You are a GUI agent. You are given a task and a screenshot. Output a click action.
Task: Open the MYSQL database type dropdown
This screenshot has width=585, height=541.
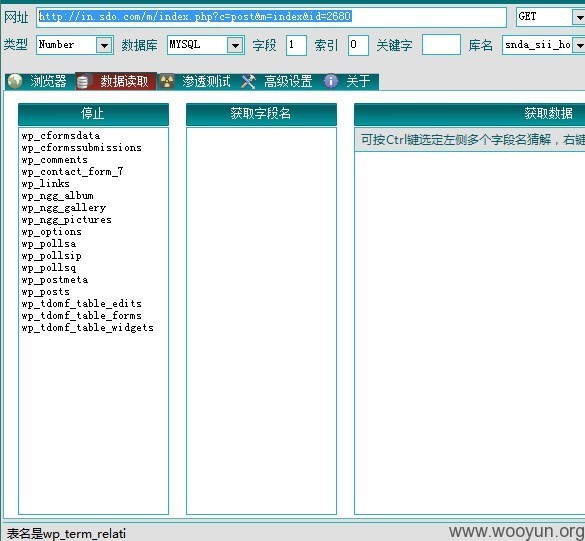click(x=235, y=45)
